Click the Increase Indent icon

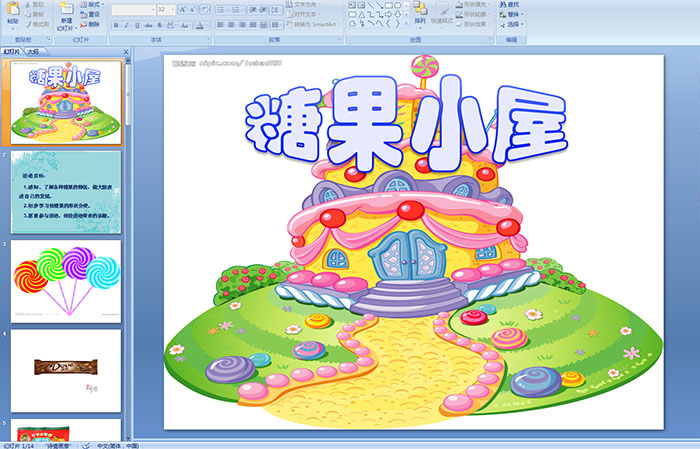pos(263,9)
